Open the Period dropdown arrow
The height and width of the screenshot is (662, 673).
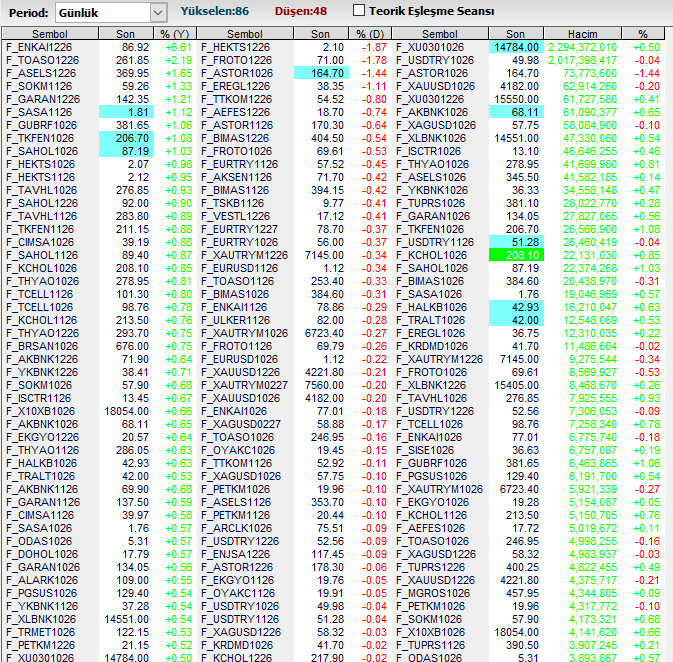tap(158, 13)
